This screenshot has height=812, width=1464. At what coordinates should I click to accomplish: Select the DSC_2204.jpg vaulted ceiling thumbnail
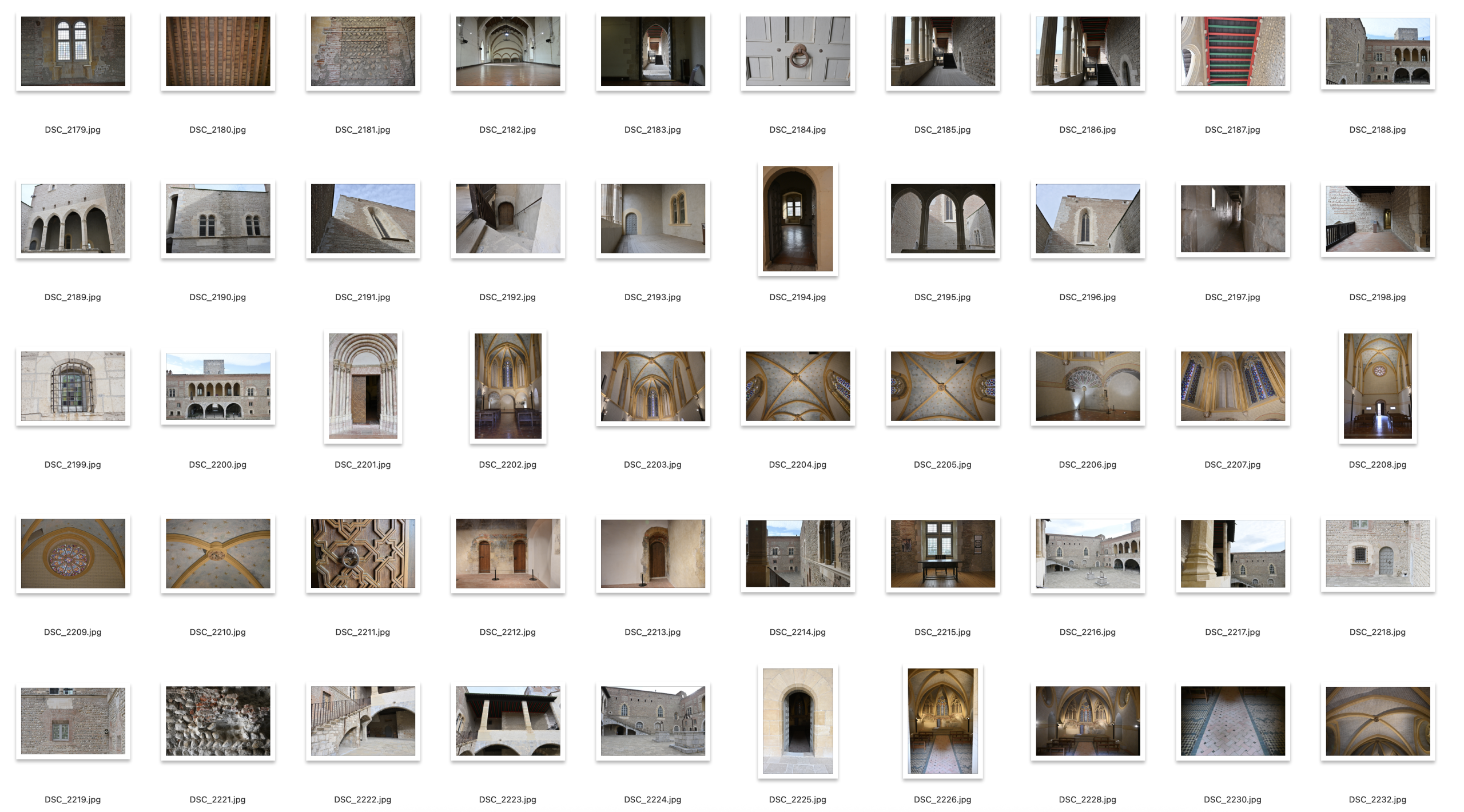tap(797, 386)
